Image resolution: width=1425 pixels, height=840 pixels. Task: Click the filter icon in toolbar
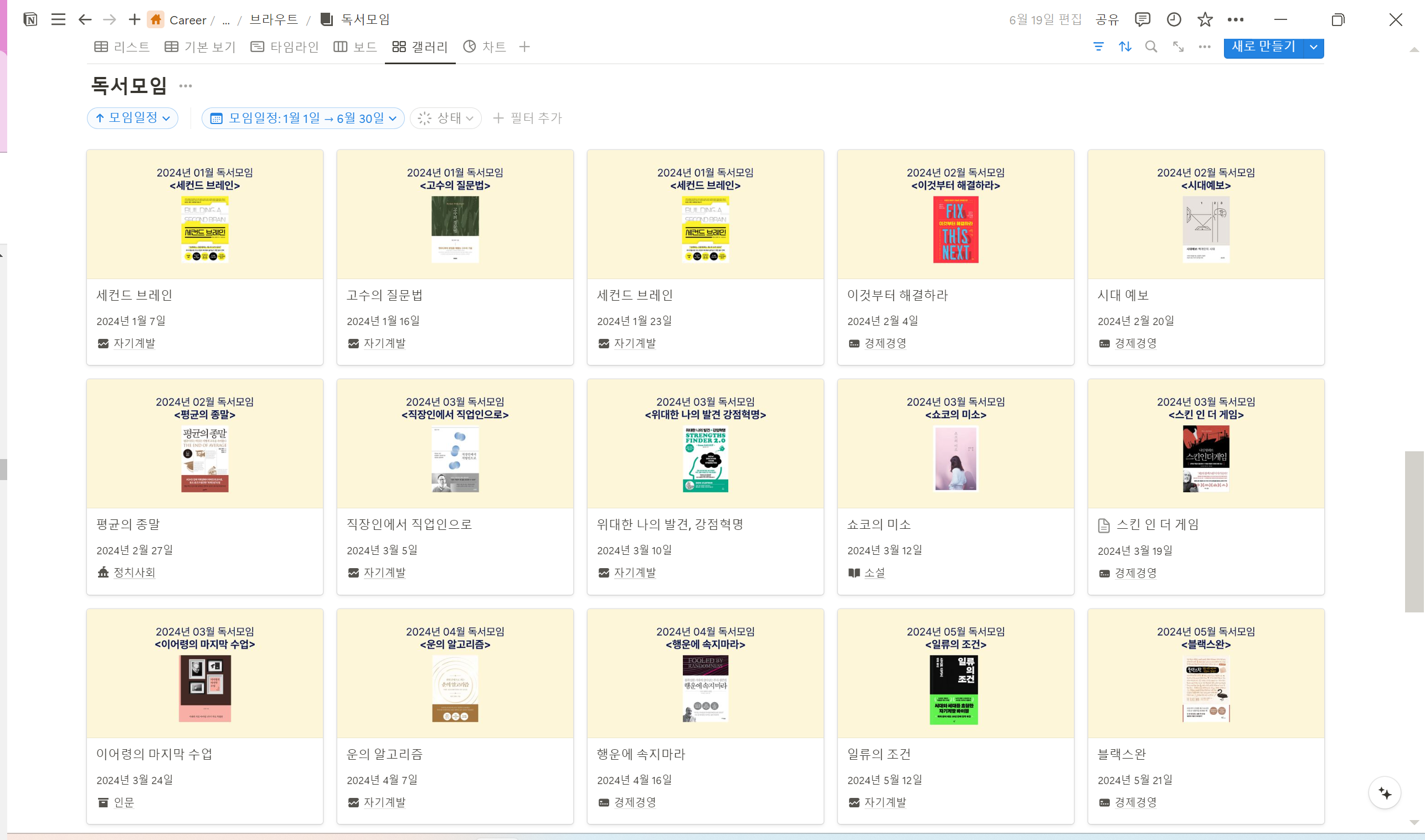tap(1098, 47)
